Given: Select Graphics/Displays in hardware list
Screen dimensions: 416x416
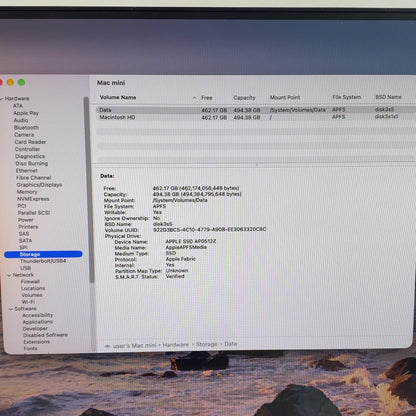Looking at the screenshot, I should point(39,185).
